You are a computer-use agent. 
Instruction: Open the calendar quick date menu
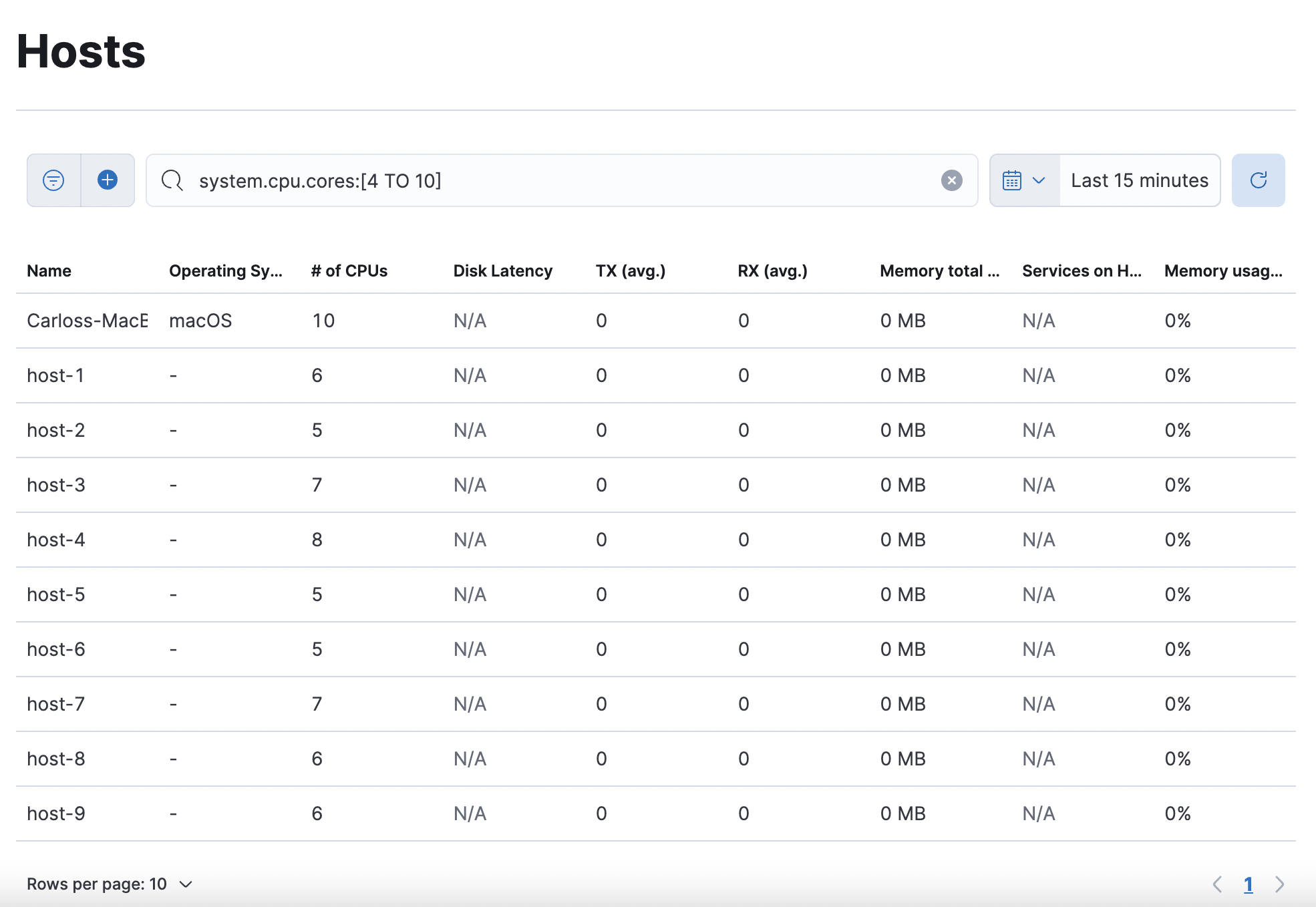[x=1024, y=180]
